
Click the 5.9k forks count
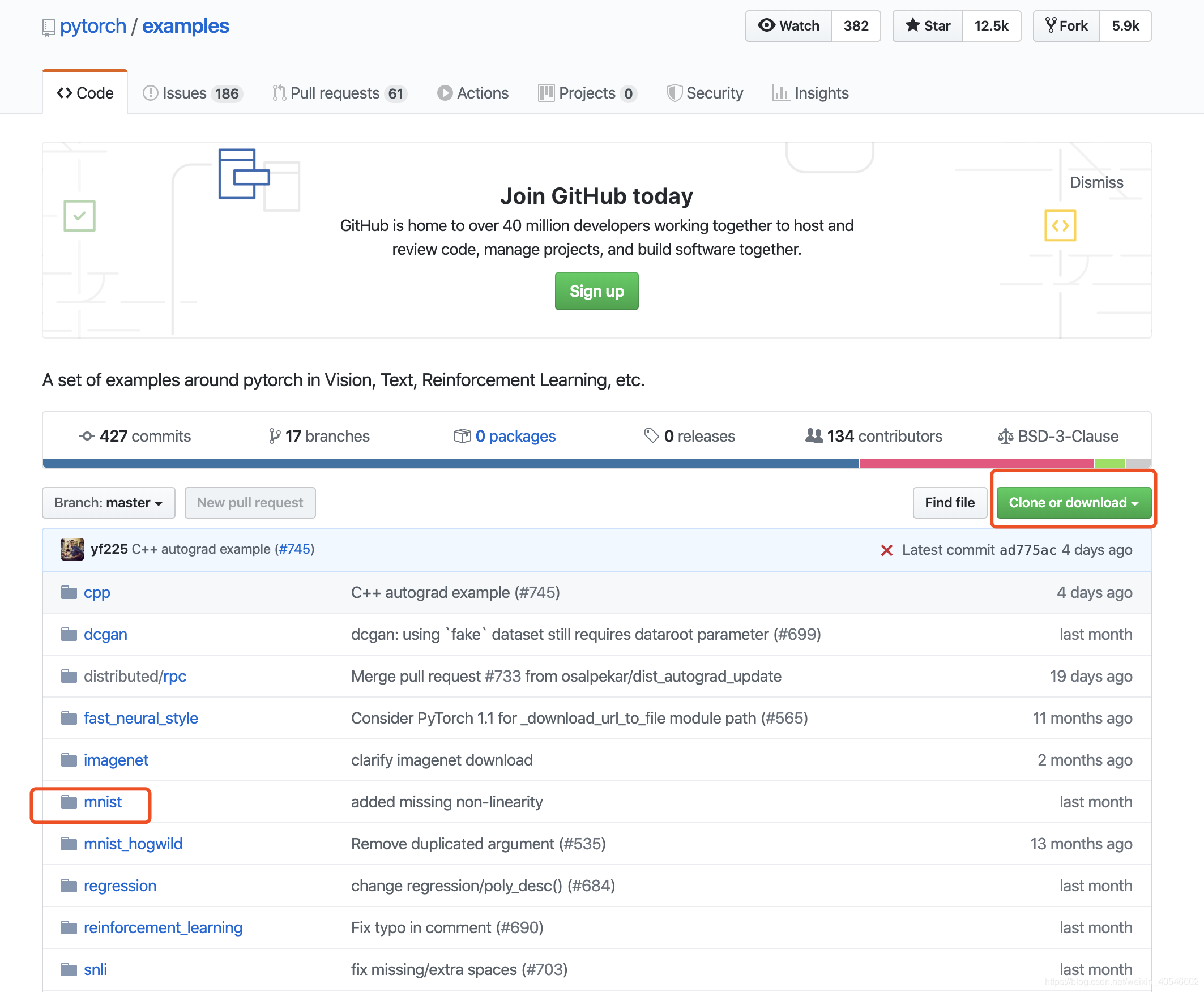tap(1125, 25)
